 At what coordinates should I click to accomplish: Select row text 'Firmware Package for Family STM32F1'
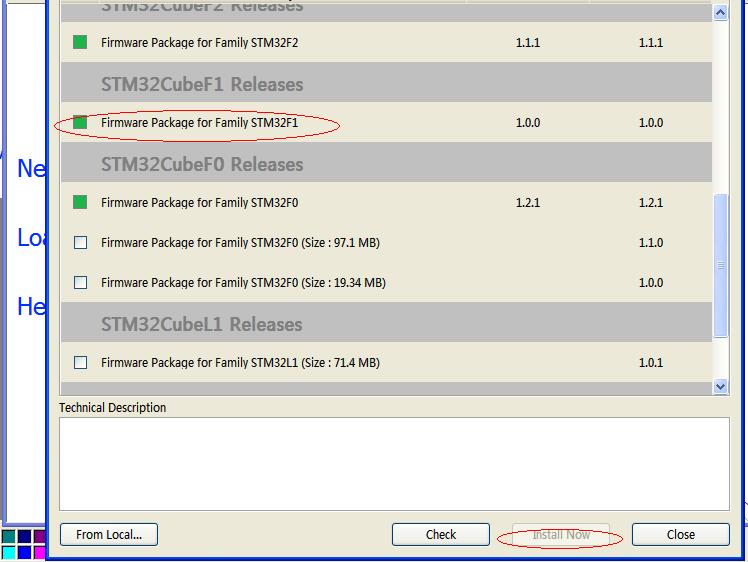pyautogui.click(x=199, y=123)
